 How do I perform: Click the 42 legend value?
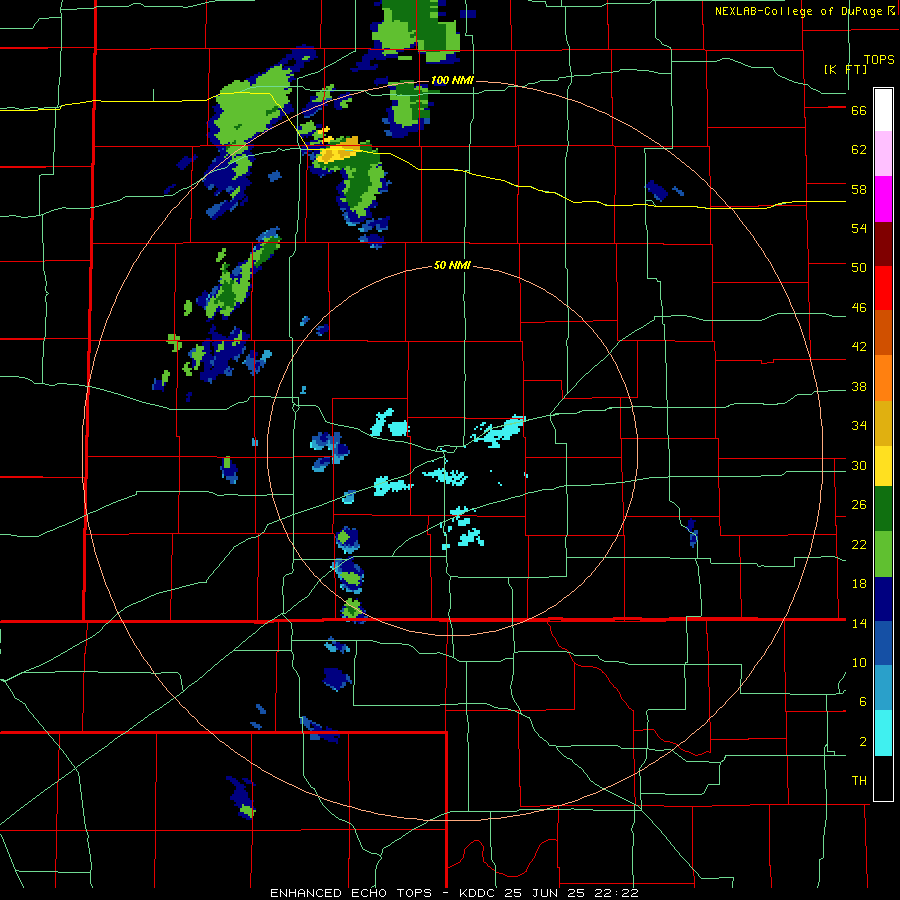[859, 347]
